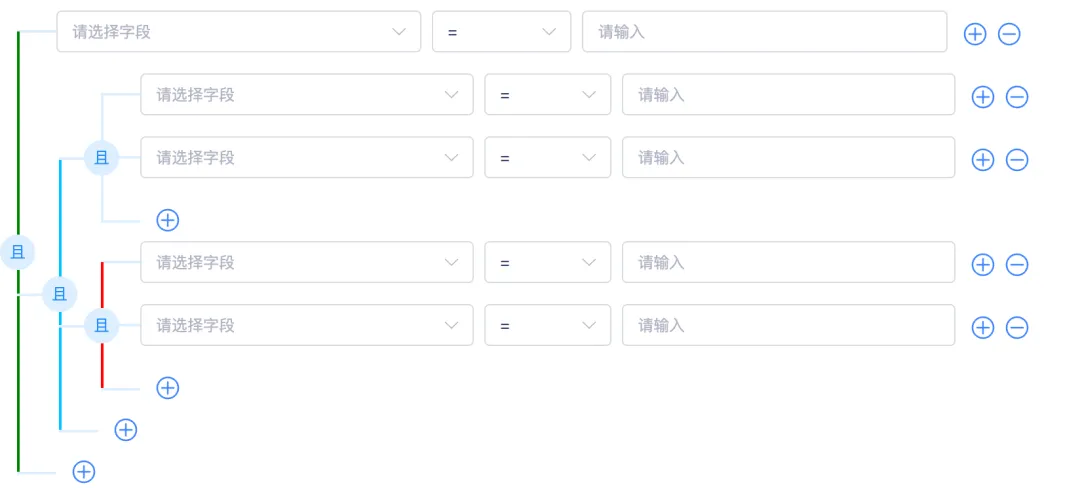Open the 请选择字段 field selector in the fourth row
Viewport: 1080px width, 498px height.
[306, 263]
